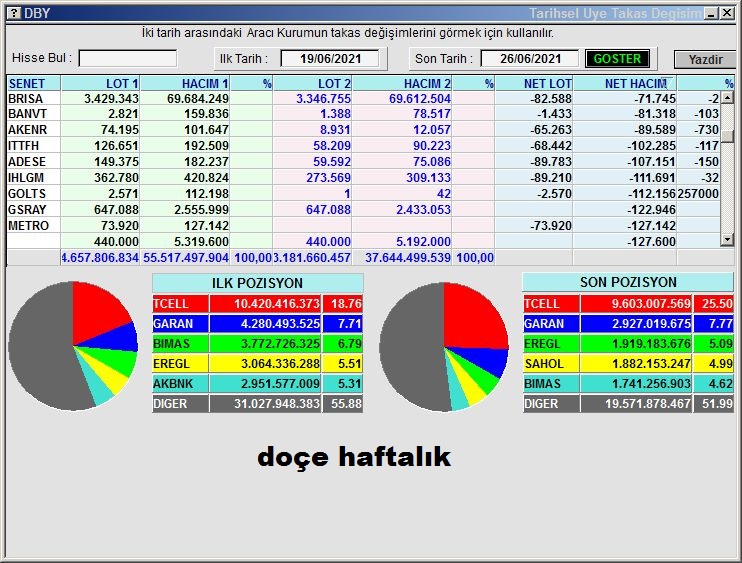The image size is (742, 563).
Task: Click the GOSTER button
Action: 617,59
